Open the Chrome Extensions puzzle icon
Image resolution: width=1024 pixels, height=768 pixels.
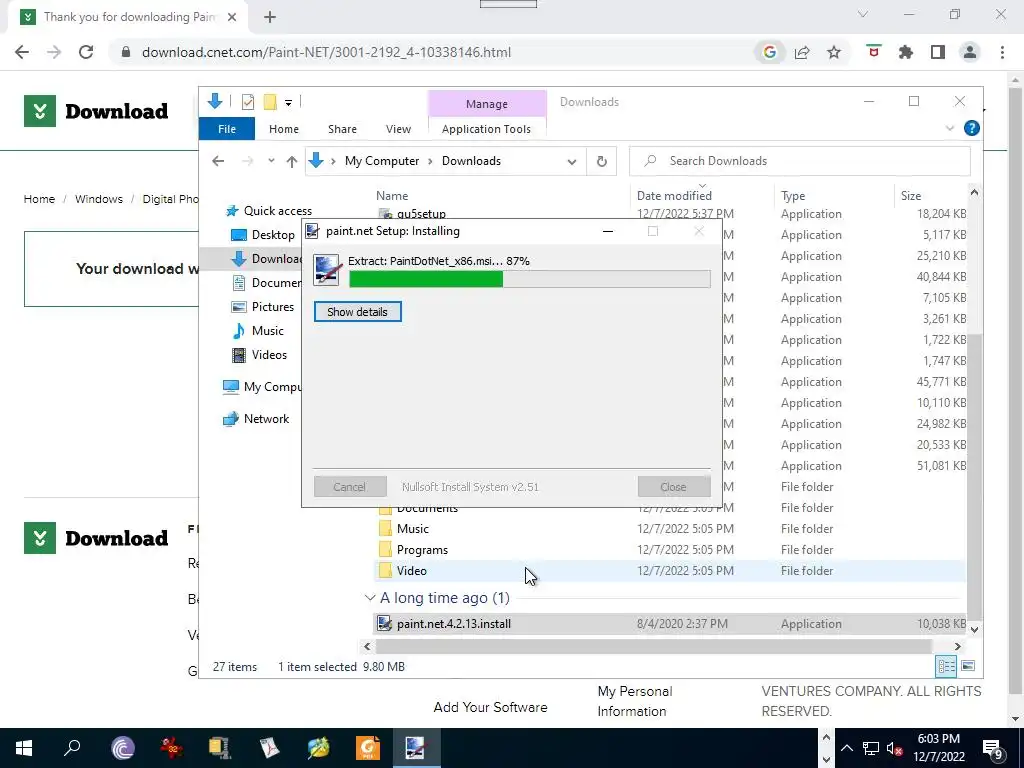(906, 52)
